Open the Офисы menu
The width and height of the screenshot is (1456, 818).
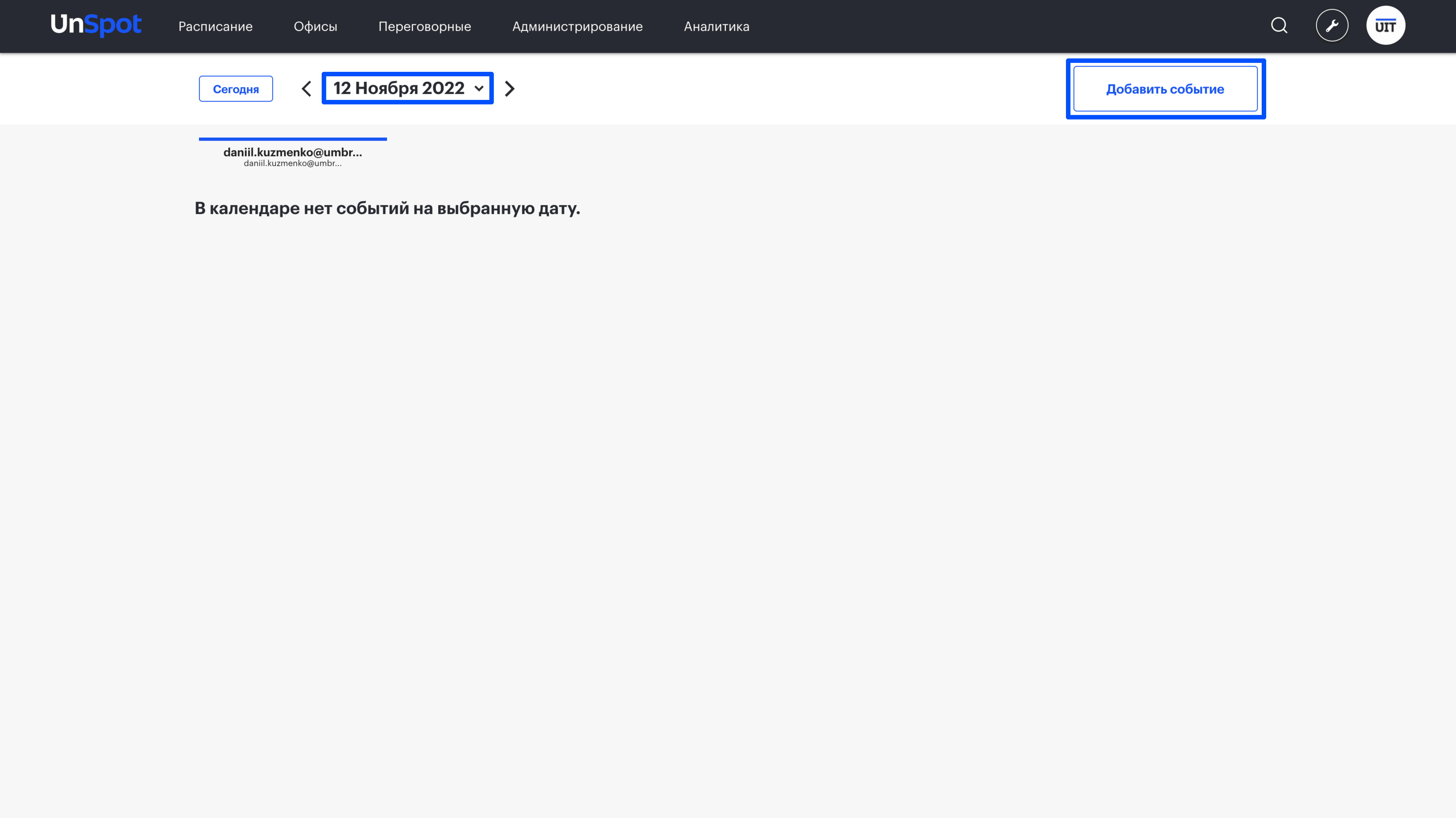click(315, 27)
